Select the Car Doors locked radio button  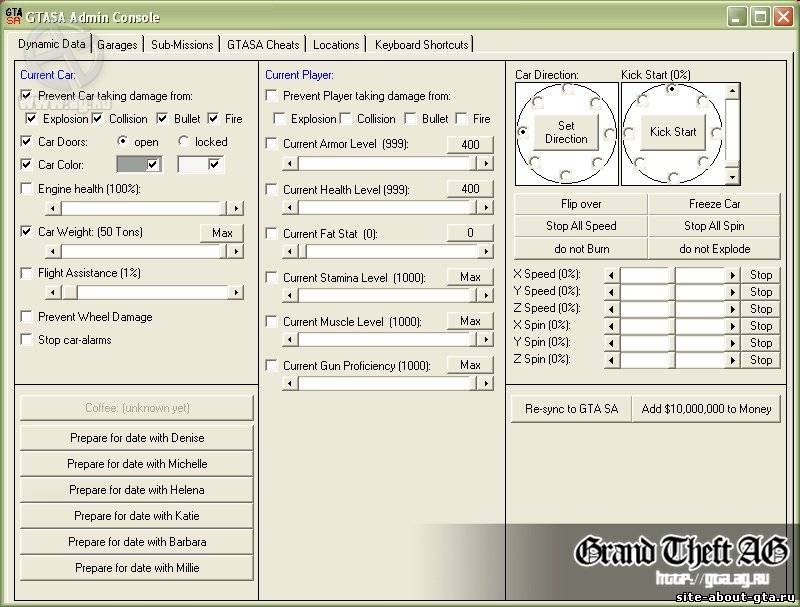pos(183,141)
